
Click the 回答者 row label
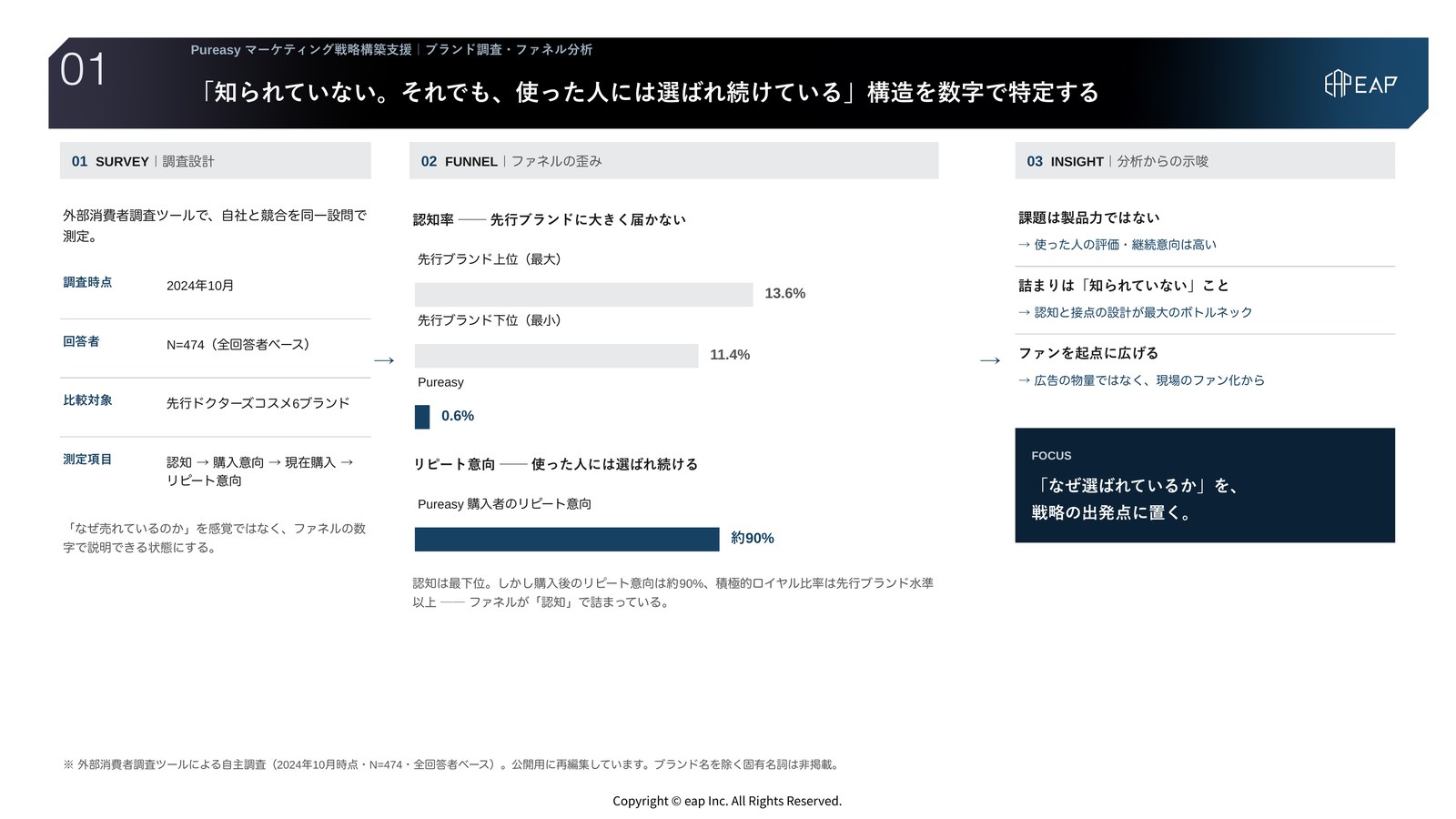click(x=81, y=341)
